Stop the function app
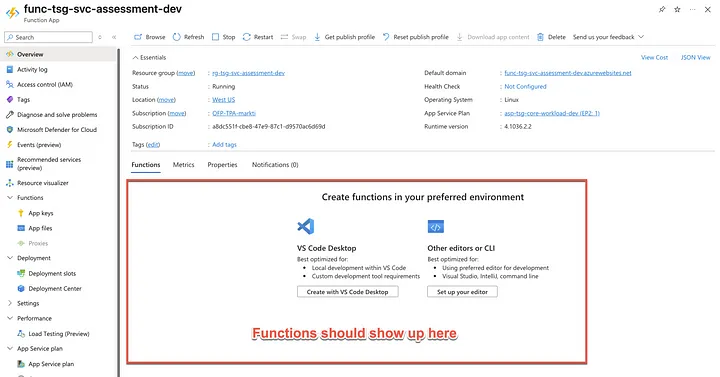 224,37
